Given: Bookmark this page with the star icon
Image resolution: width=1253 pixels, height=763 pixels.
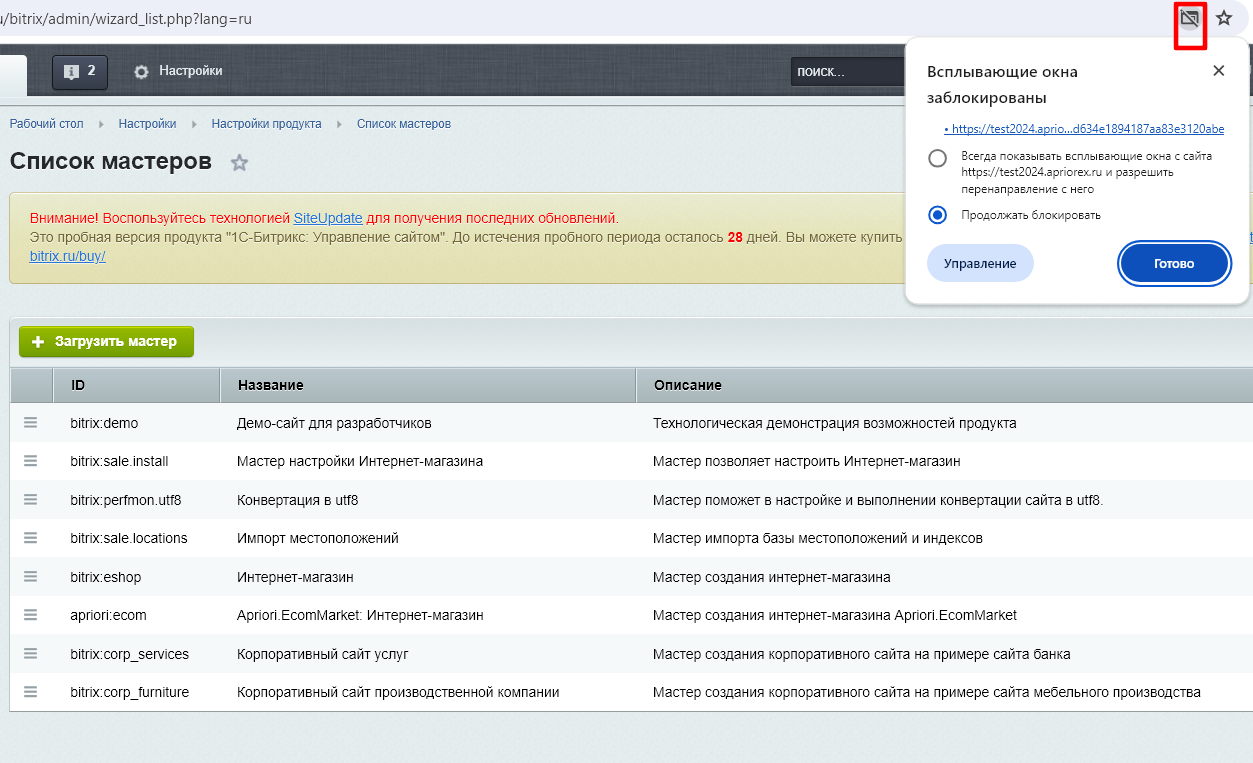Looking at the screenshot, I should click(x=1224, y=19).
